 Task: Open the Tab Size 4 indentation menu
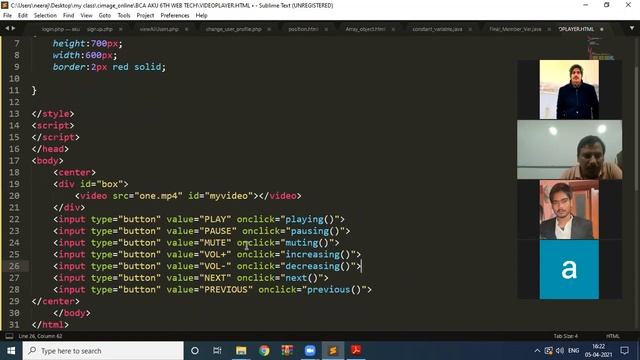click(566, 336)
